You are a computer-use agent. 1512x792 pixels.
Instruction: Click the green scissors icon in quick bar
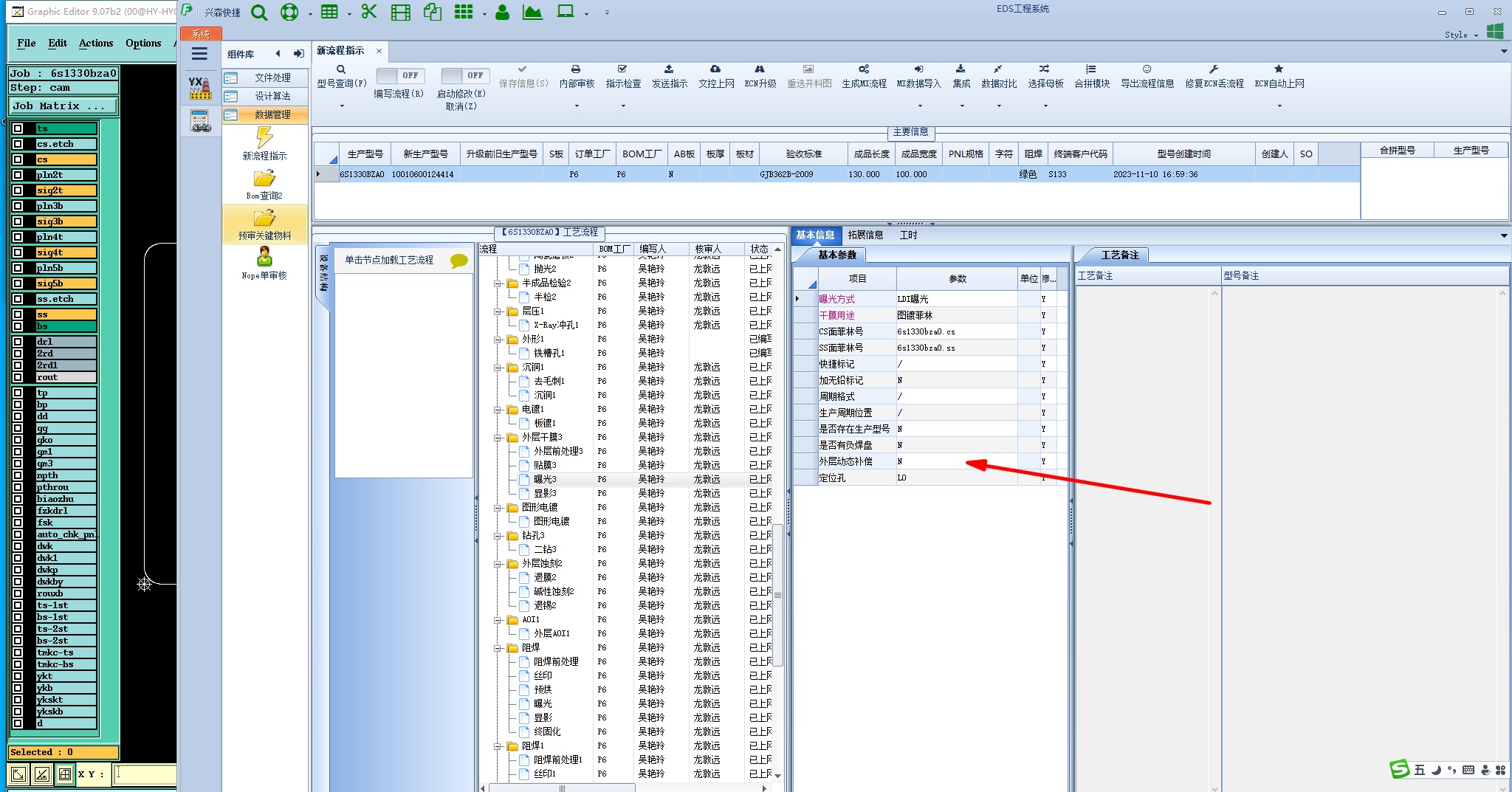click(x=369, y=12)
